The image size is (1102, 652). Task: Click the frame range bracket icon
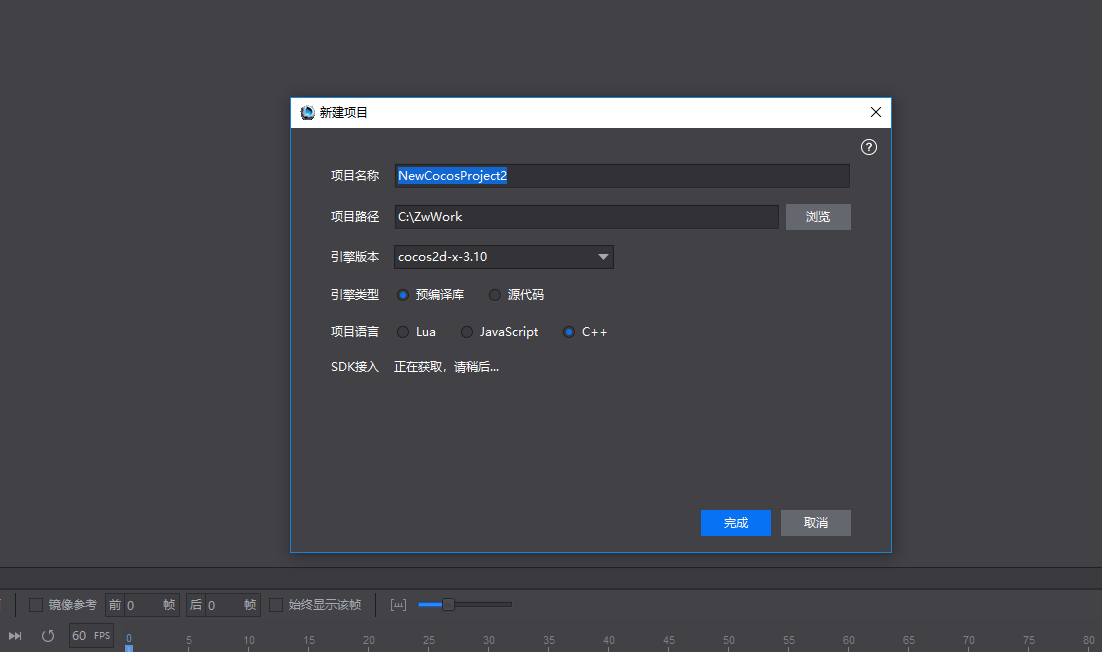pos(398,605)
